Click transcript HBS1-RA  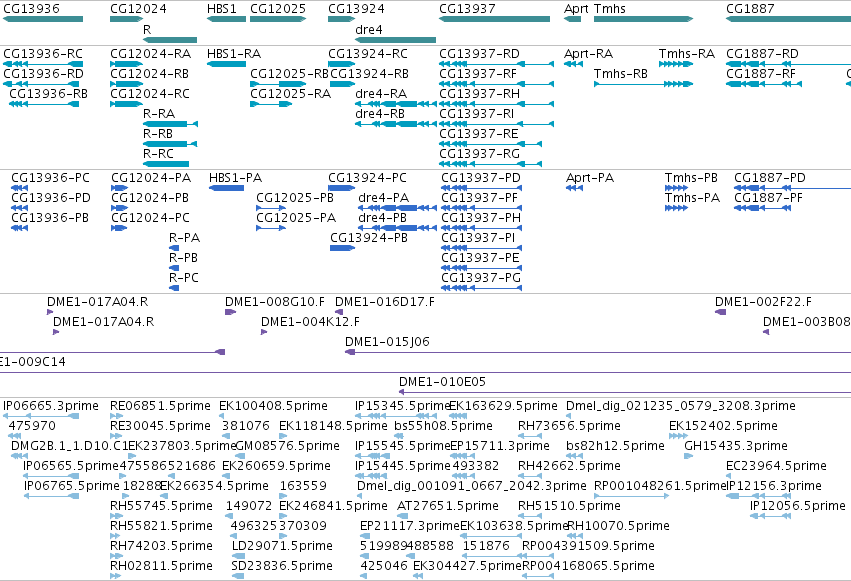pyautogui.click(x=226, y=64)
